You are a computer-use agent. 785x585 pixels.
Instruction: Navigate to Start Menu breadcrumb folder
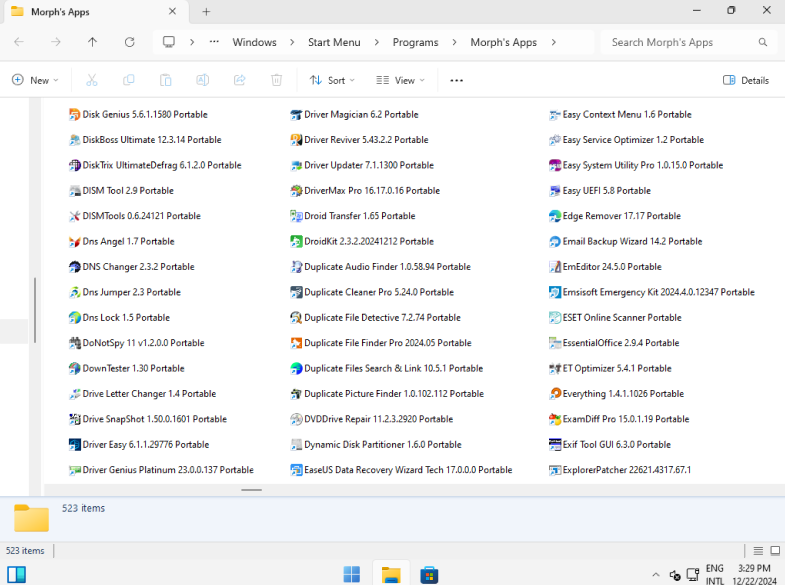334,43
